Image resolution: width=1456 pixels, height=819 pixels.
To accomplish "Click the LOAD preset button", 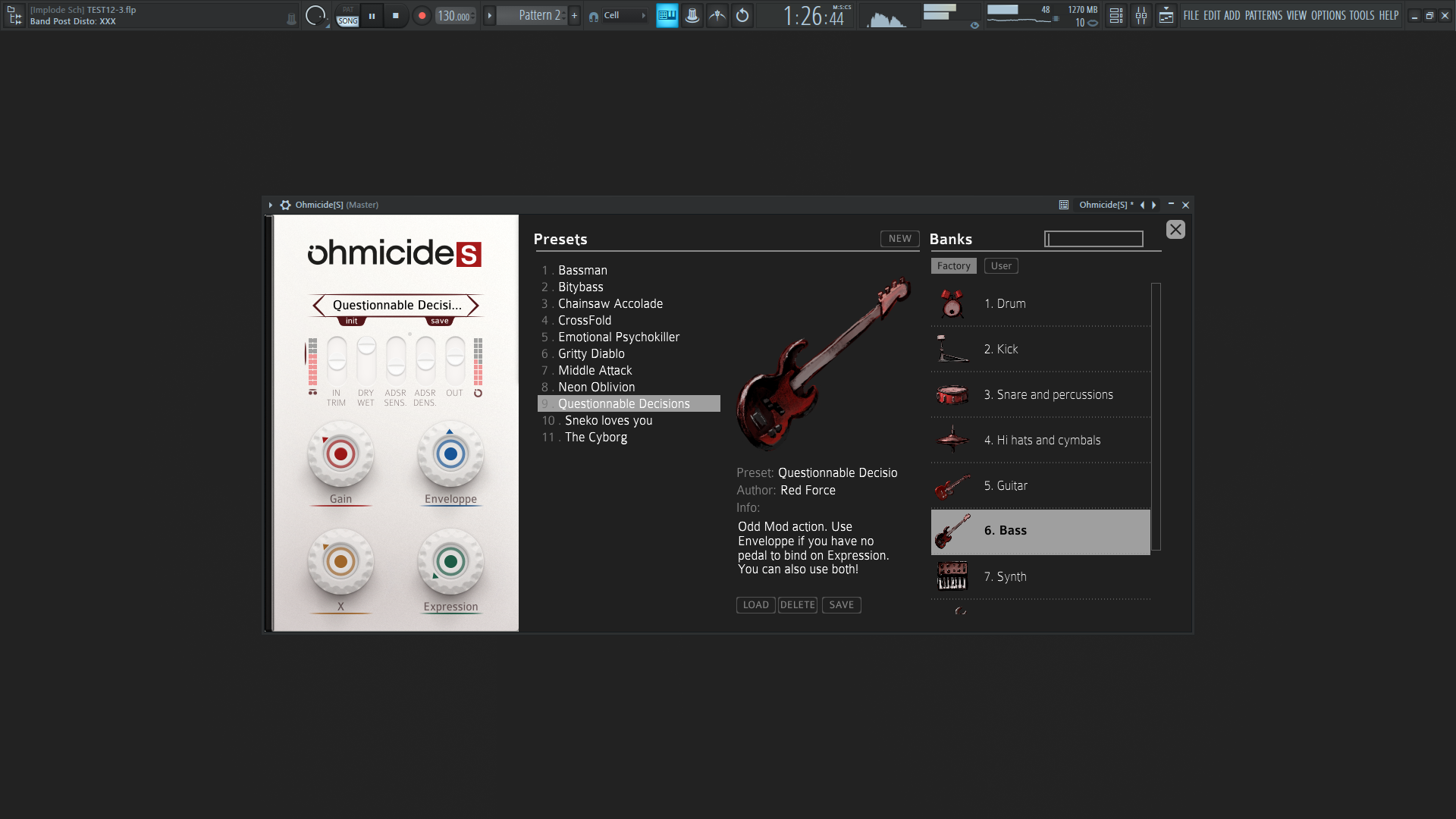I will tap(755, 605).
